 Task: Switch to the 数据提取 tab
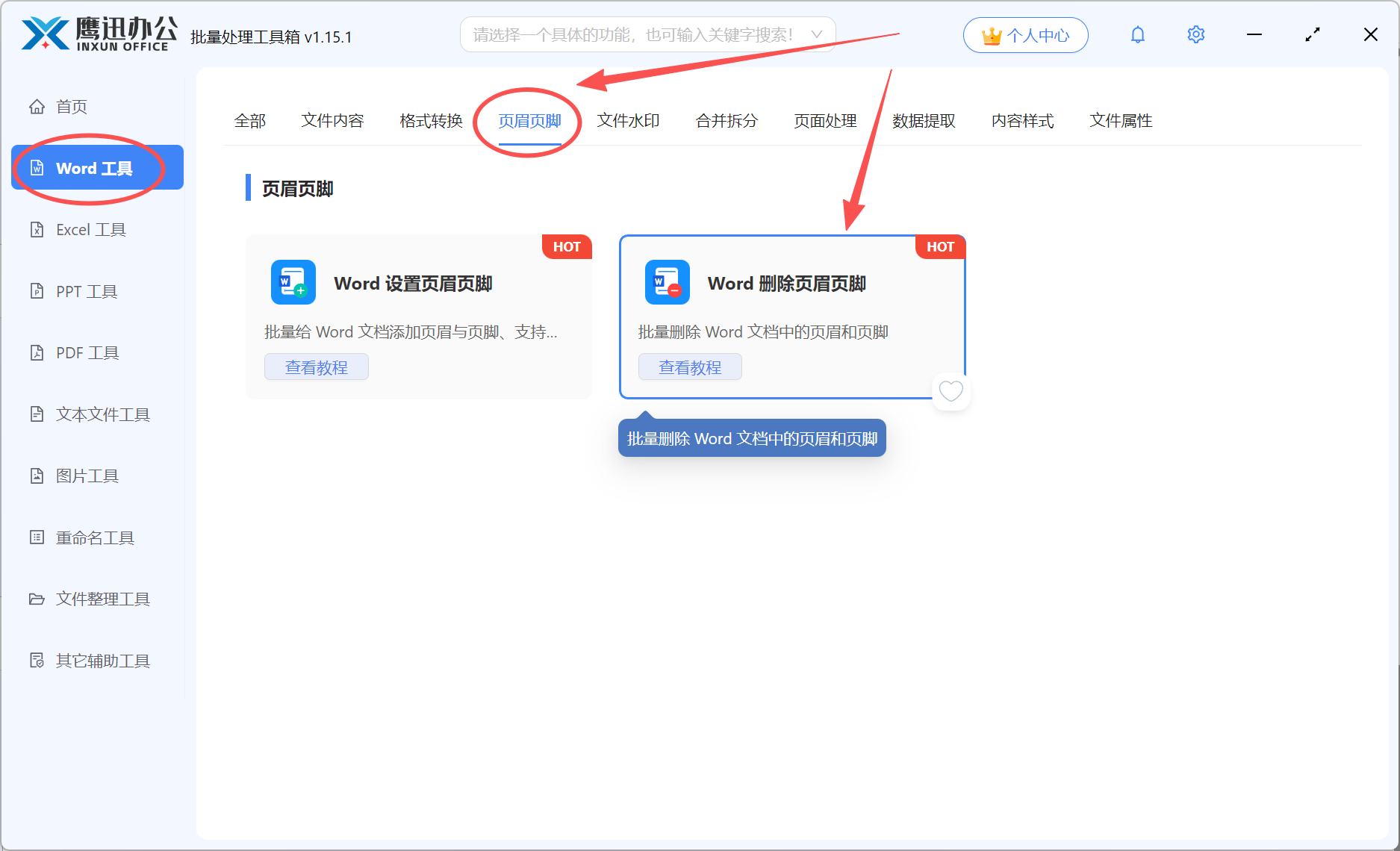(x=924, y=121)
